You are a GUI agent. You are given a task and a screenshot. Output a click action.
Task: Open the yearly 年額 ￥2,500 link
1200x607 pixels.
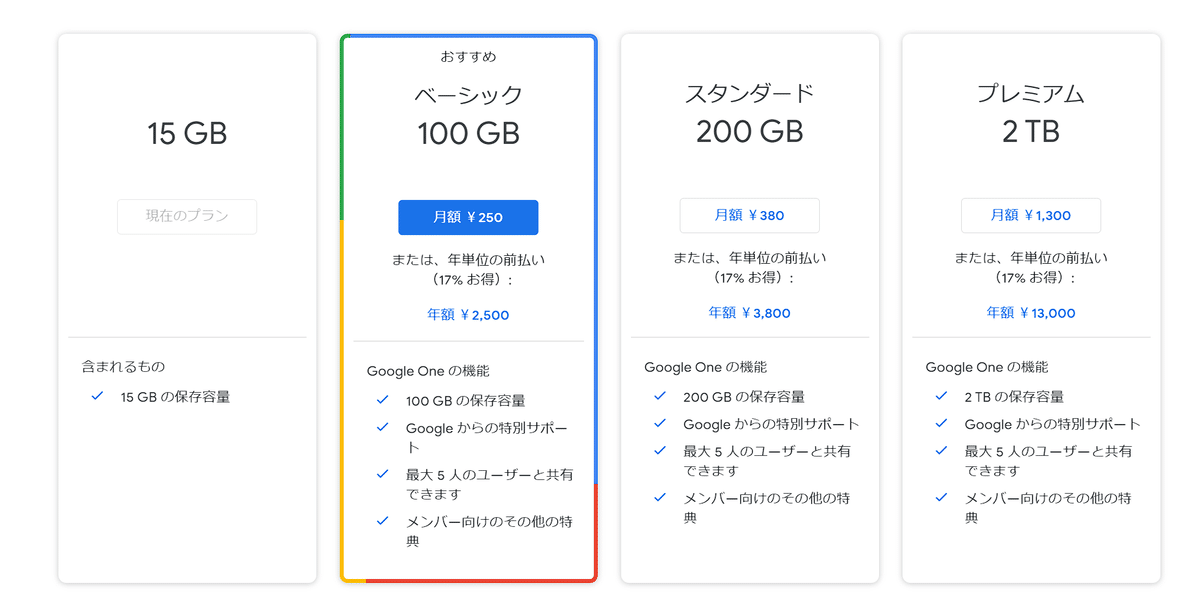[x=468, y=315]
